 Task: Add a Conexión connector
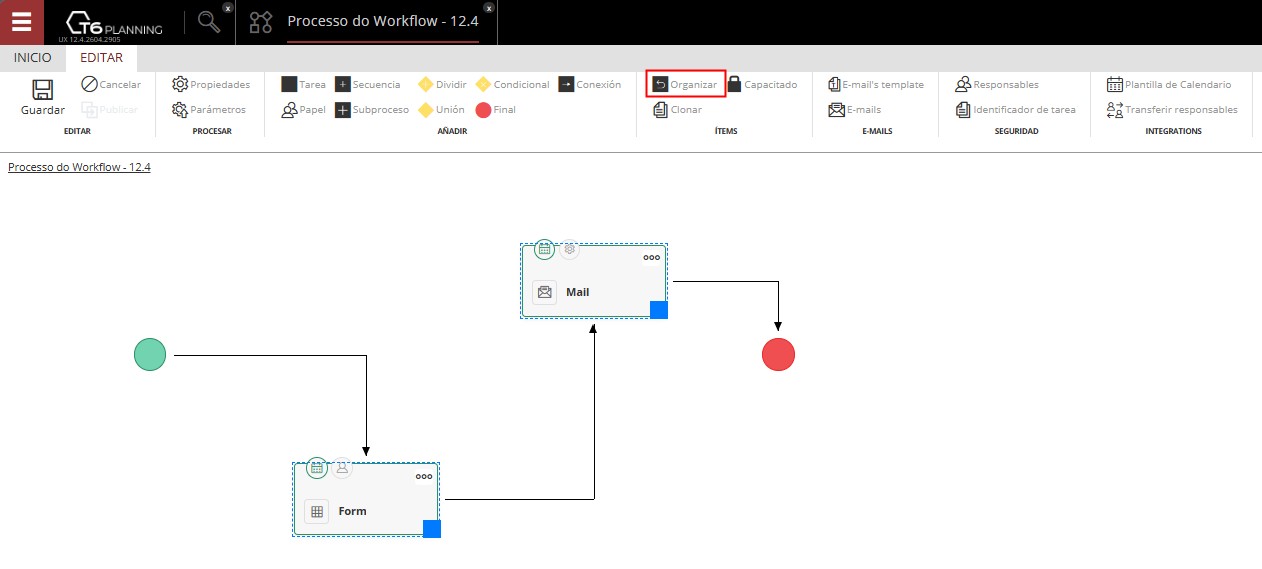(x=590, y=85)
